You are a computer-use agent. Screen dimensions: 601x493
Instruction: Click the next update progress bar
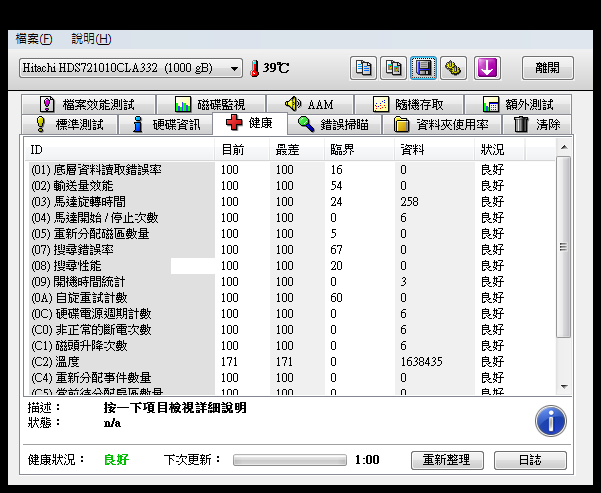point(290,460)
